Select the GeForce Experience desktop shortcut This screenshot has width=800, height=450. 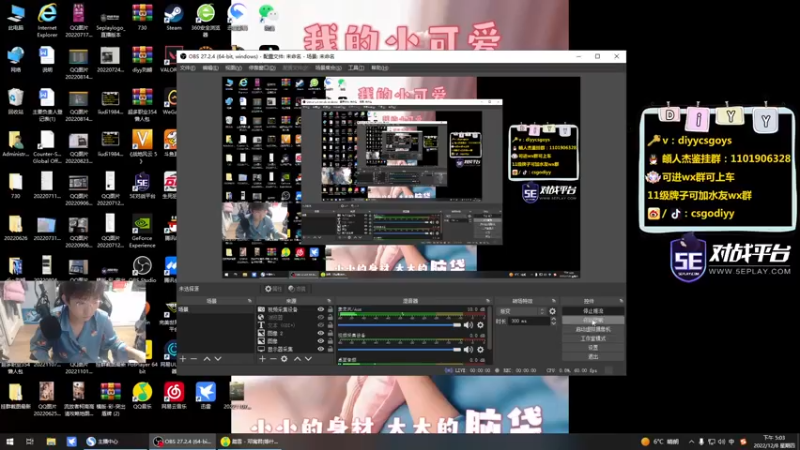click(x=142, y=231)
